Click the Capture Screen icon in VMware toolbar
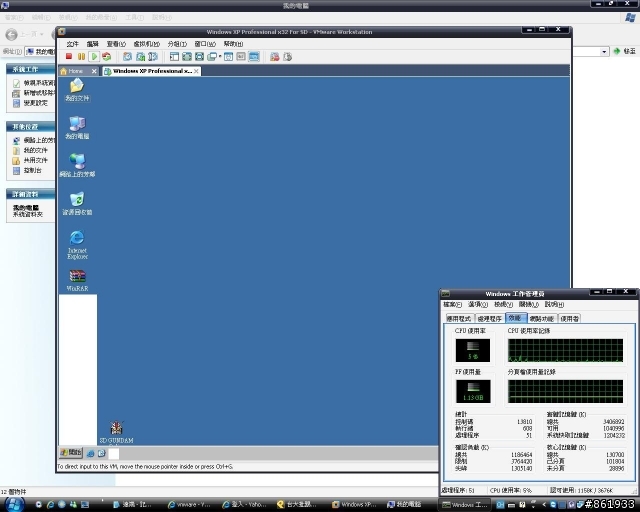This screenshot has height=512, width=640. tap(275, 57)
